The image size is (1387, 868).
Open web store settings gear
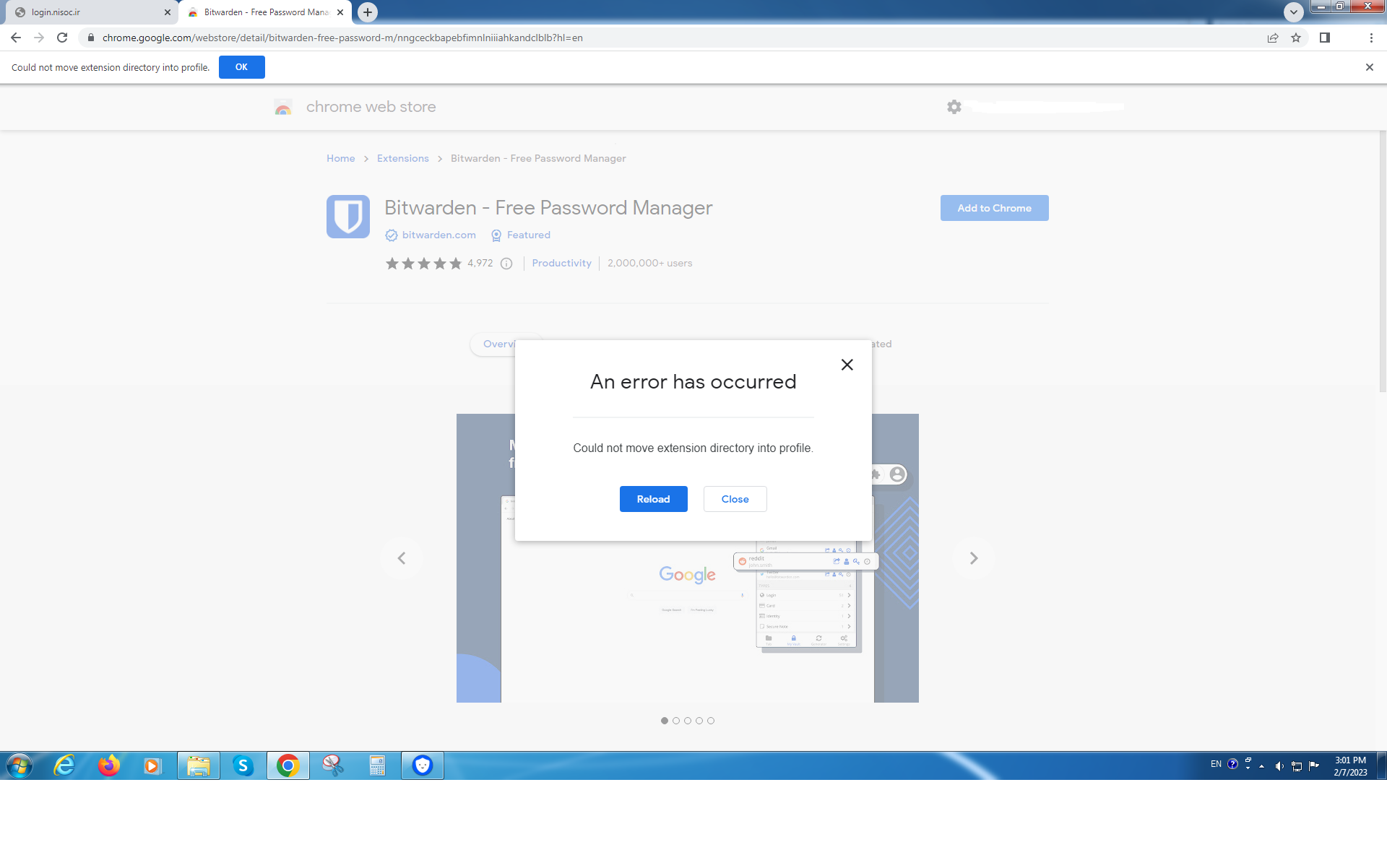(x=954, y=107)
